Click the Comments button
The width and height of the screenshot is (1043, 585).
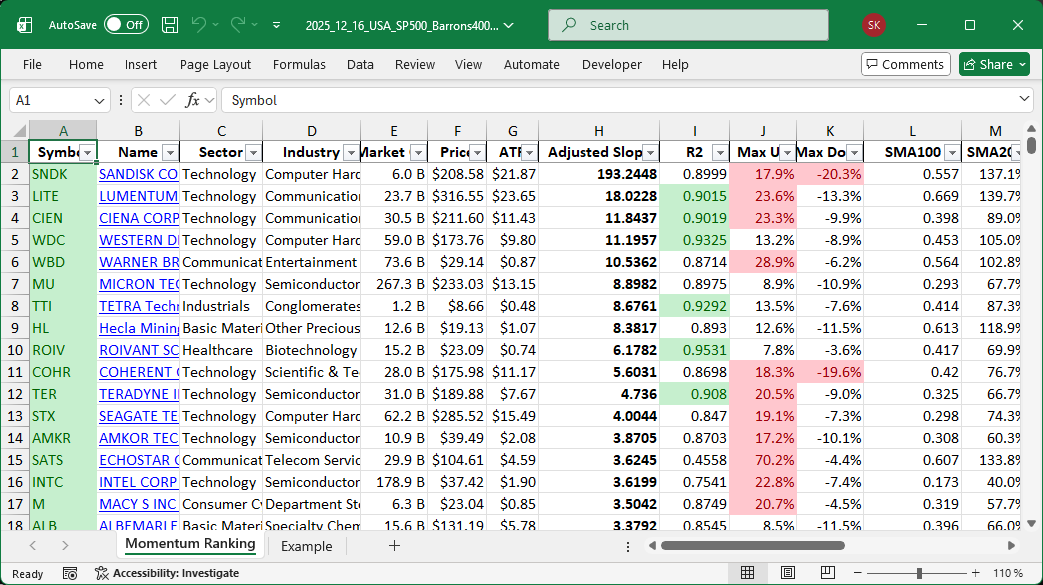pos(905,64)
